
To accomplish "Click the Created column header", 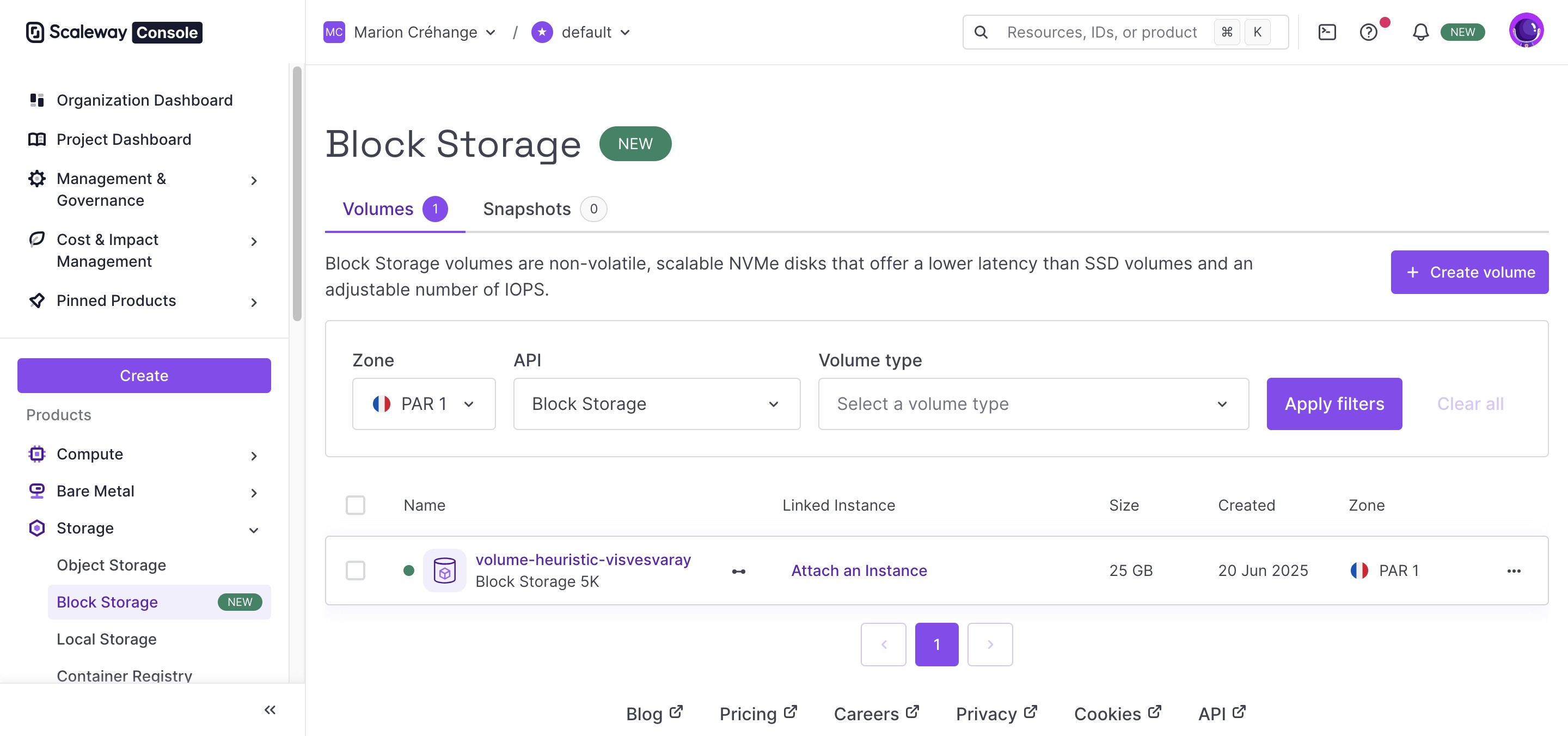I will coord(1246,505).
